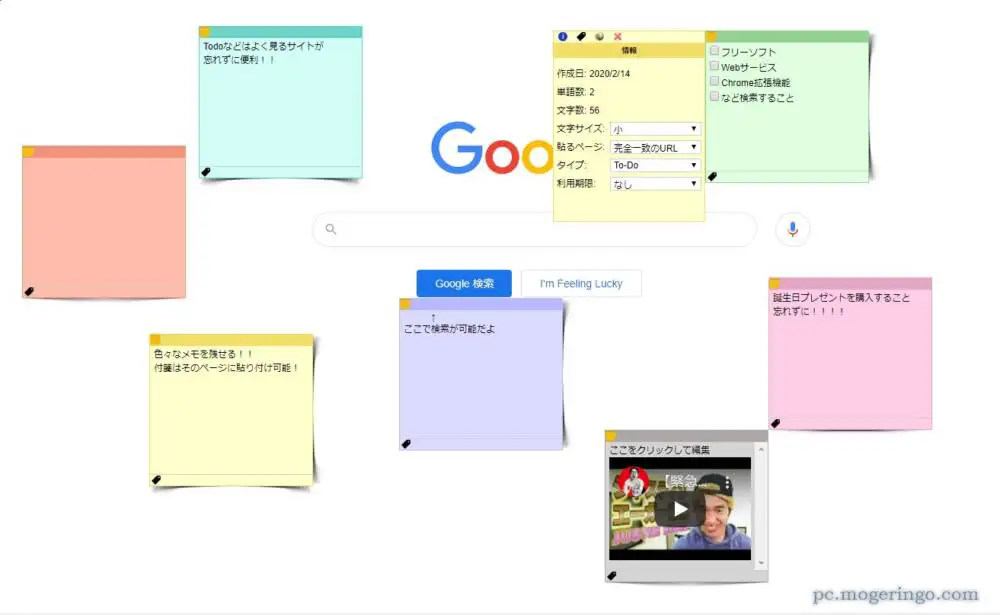Open the 利用期限 dropdown
The height and width of the screenshot is (615, 1000).
(655, 184)
